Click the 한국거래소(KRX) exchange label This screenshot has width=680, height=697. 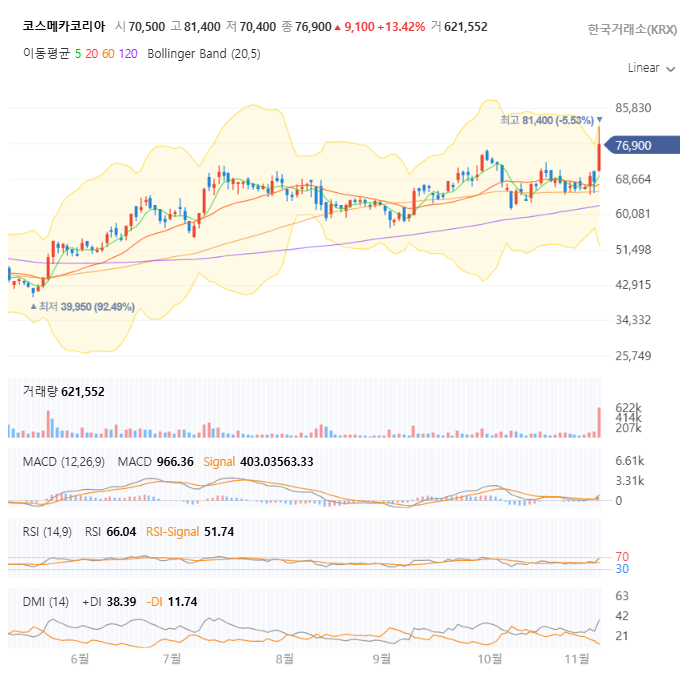[632, 30]
